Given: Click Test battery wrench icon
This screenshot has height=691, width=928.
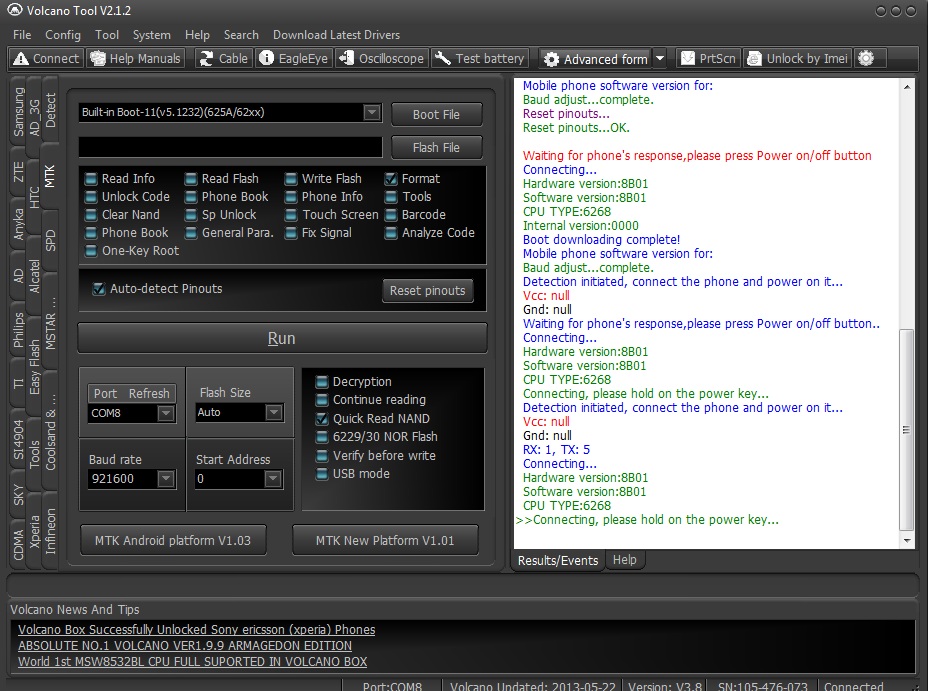Looking at the screenshot, I should point(443,58).
